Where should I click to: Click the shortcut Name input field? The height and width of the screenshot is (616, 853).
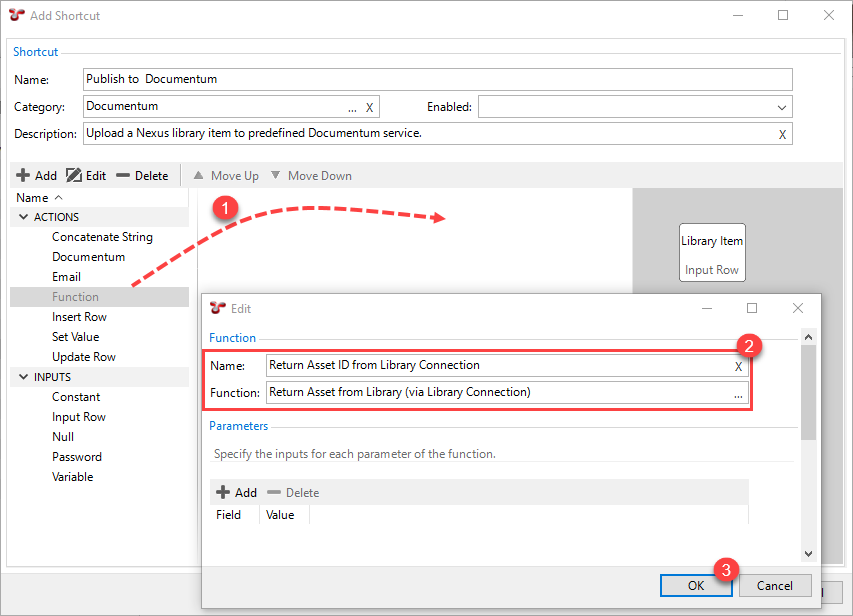click(x=437, y=79)
